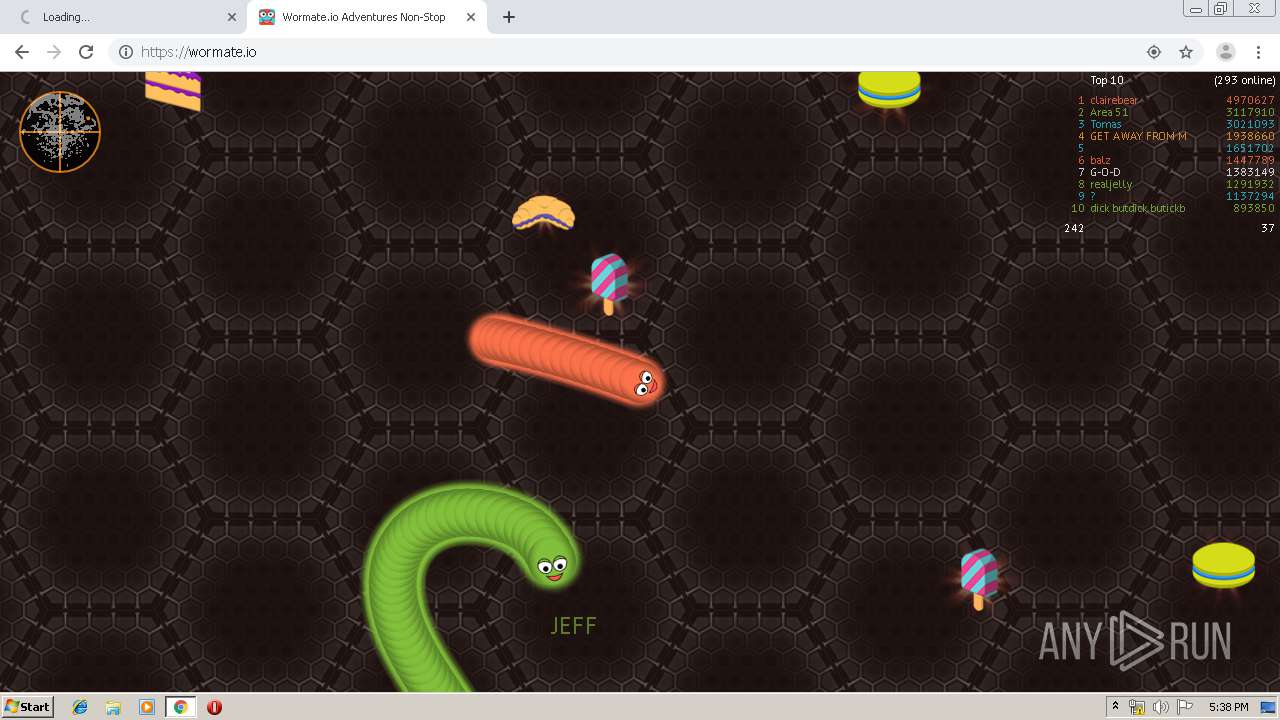Open the media player taskbar icon
The image size is (1280, 720).
[147, 707]
